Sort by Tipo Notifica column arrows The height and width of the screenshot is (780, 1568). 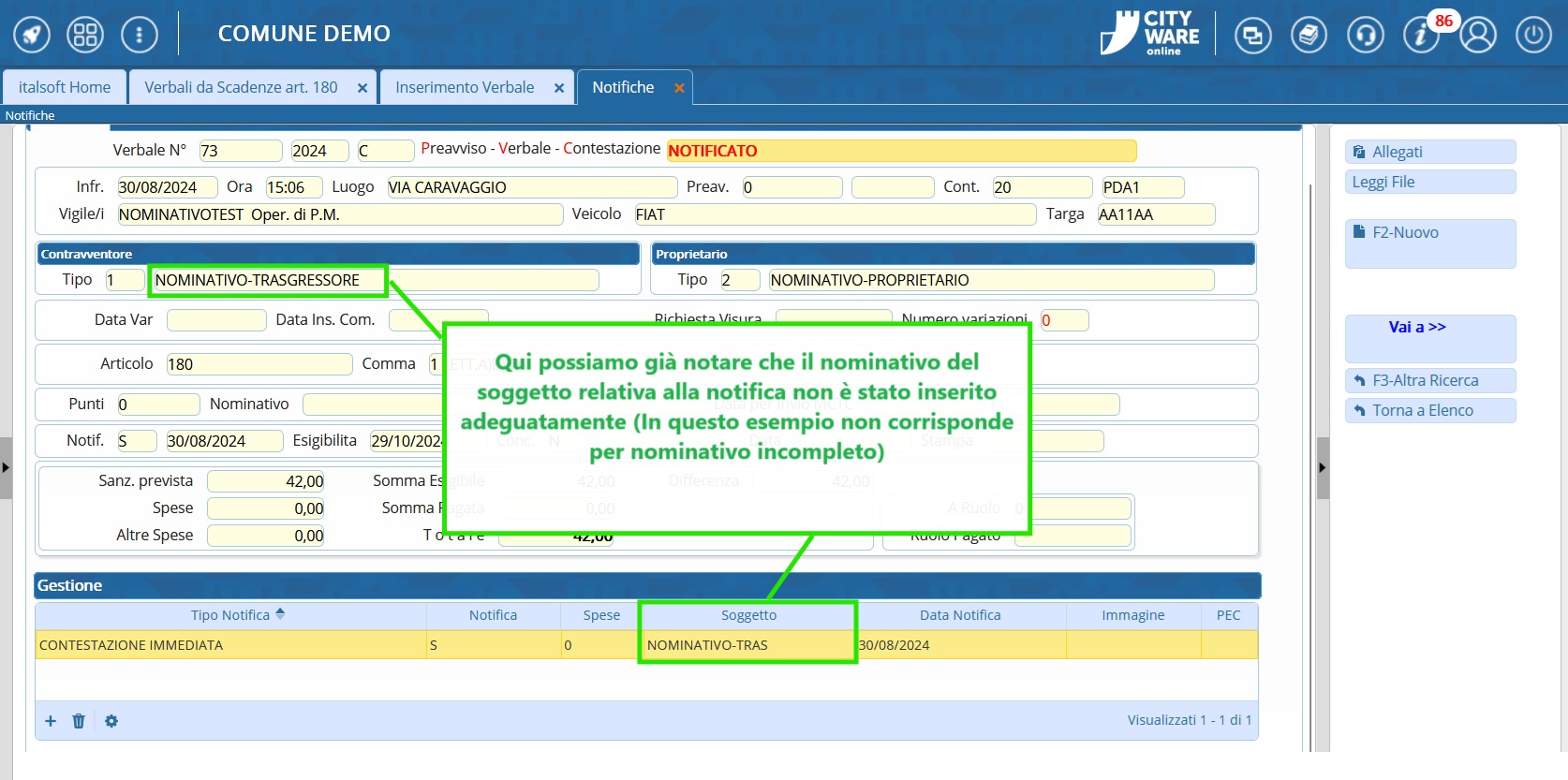[x=280, y=614]
